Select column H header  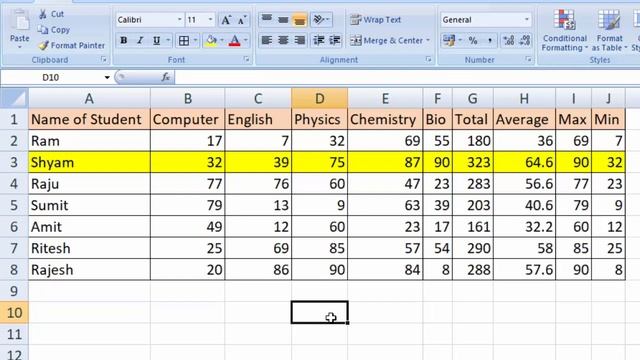click(524, 98)
